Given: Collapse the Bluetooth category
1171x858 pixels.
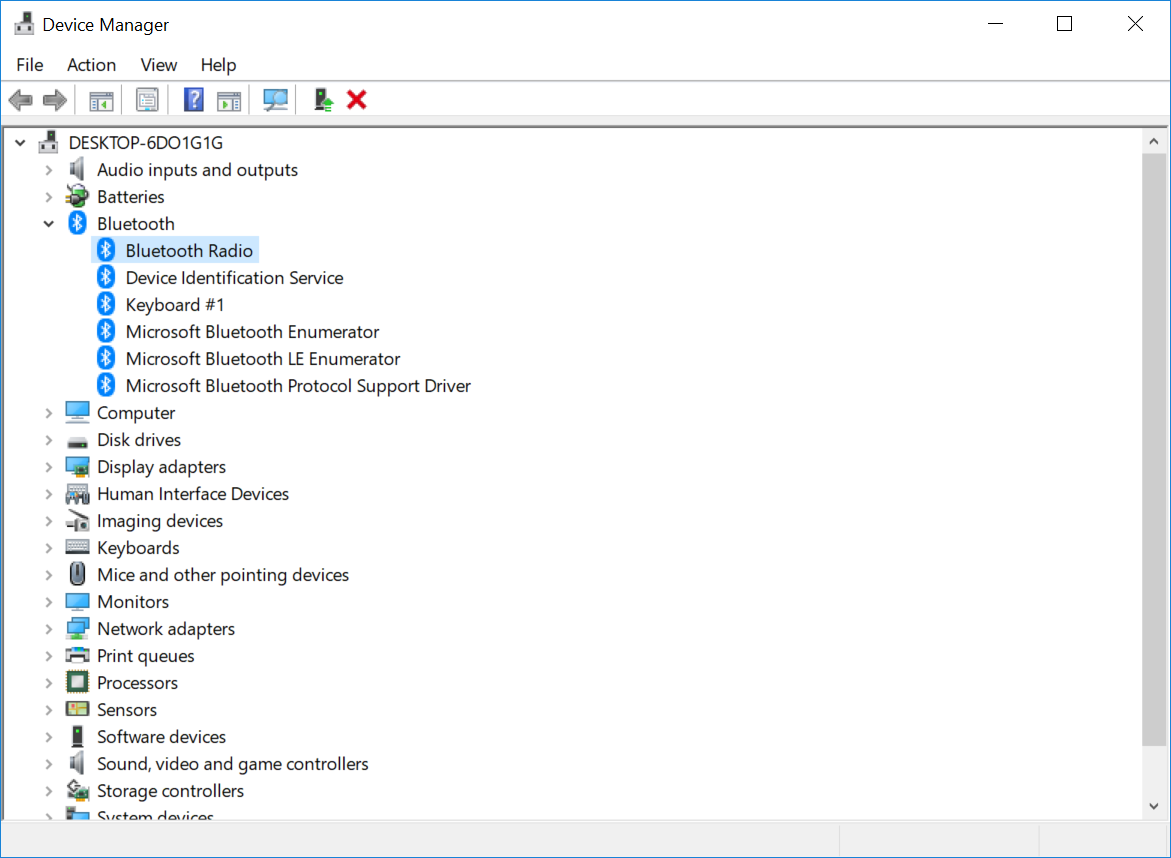Looking at the screenshot, I should pyautogui.click(x=49, y=224).
